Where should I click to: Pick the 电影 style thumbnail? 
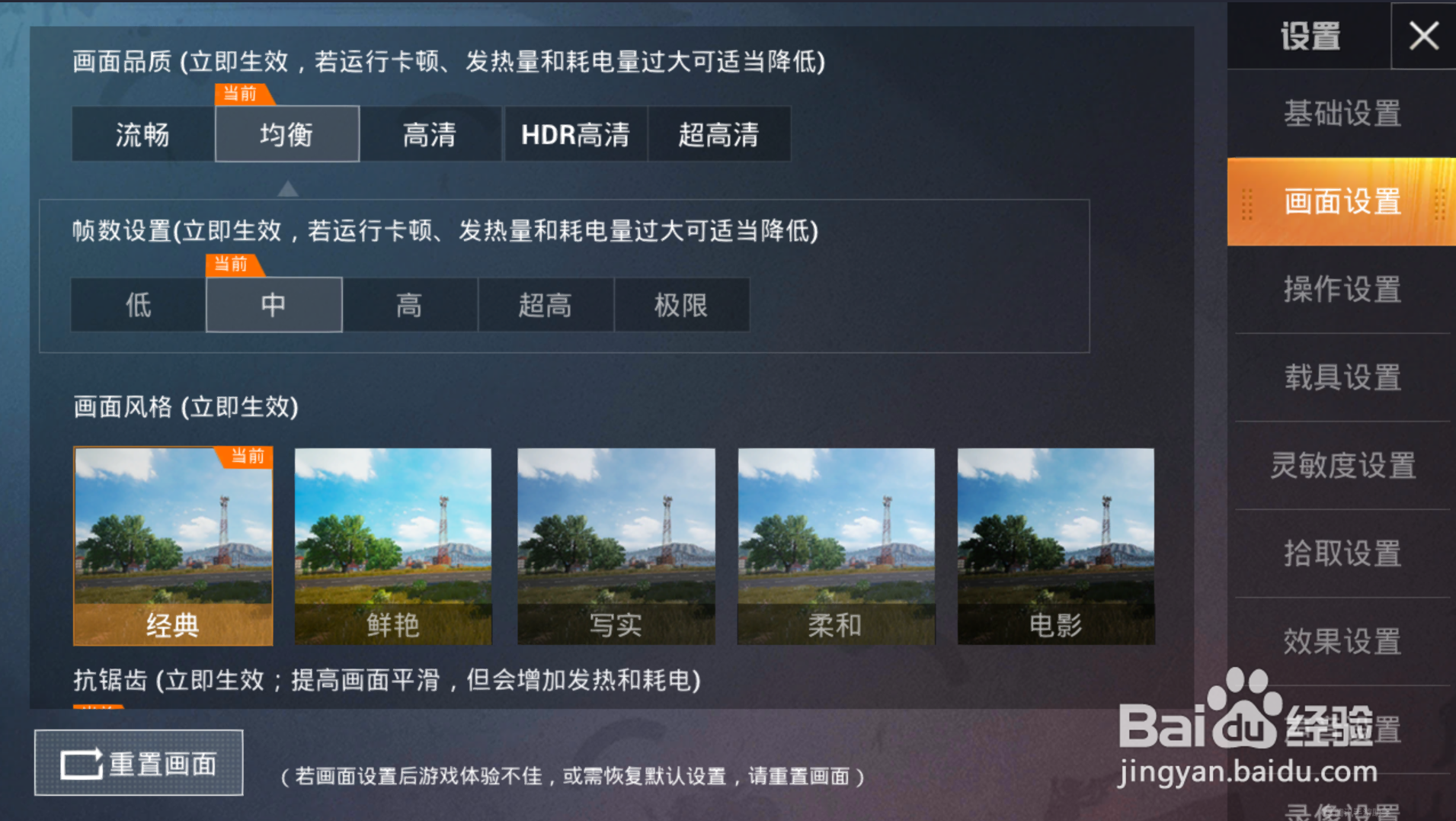point(1056,546)
